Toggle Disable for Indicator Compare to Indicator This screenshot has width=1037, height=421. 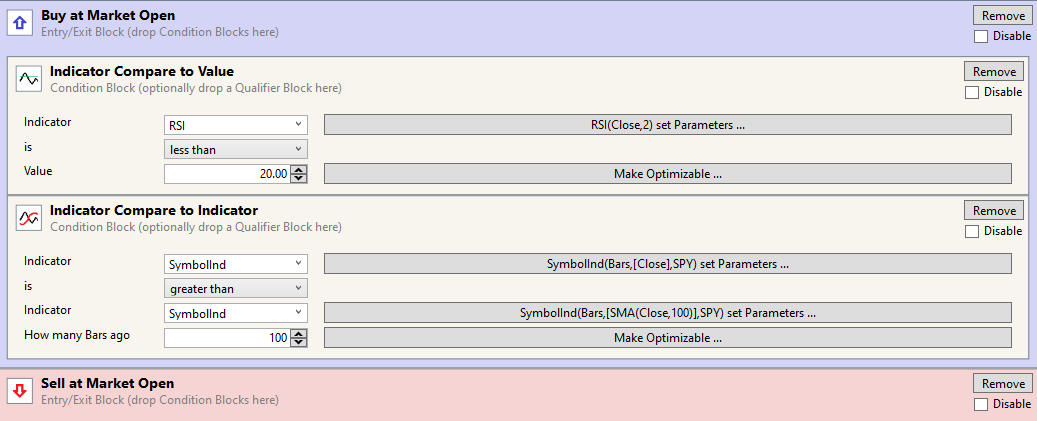[x=972, y=231]
